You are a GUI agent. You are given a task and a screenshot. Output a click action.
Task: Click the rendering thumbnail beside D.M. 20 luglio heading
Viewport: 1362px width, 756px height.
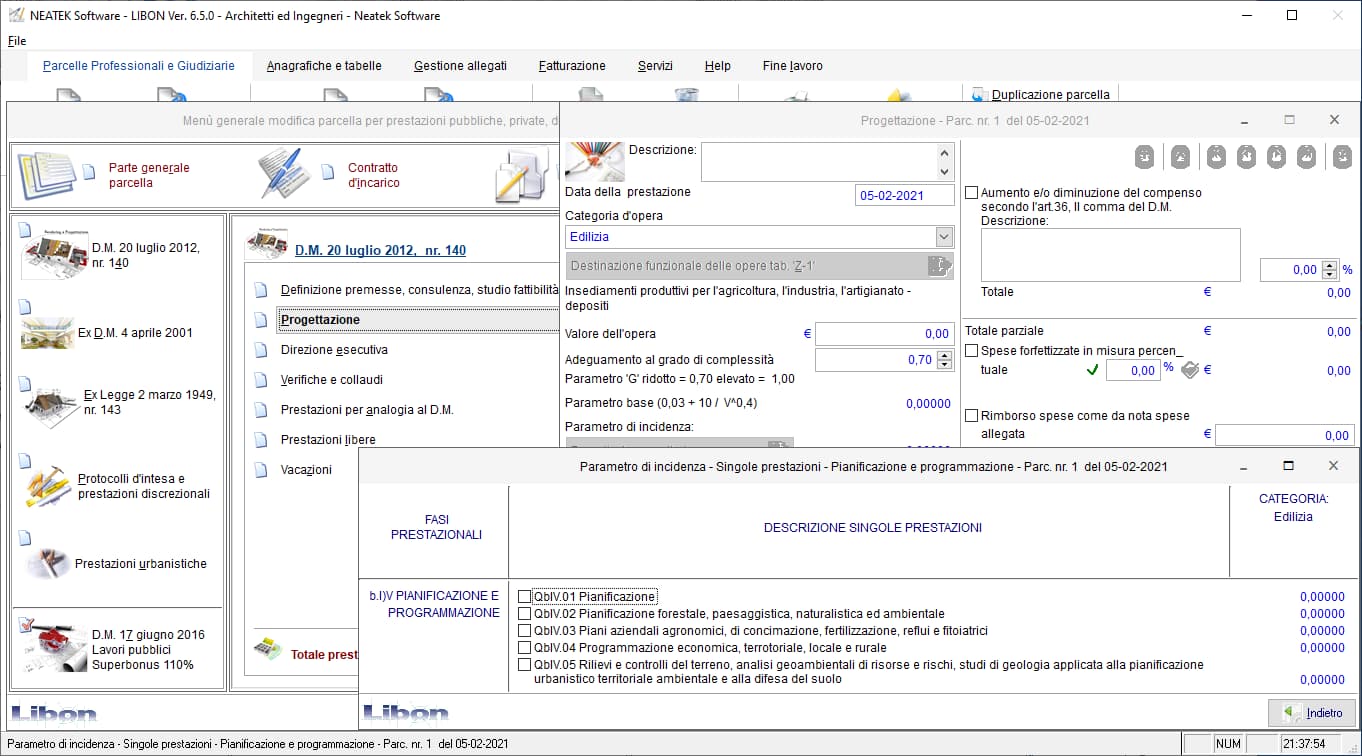266,245
